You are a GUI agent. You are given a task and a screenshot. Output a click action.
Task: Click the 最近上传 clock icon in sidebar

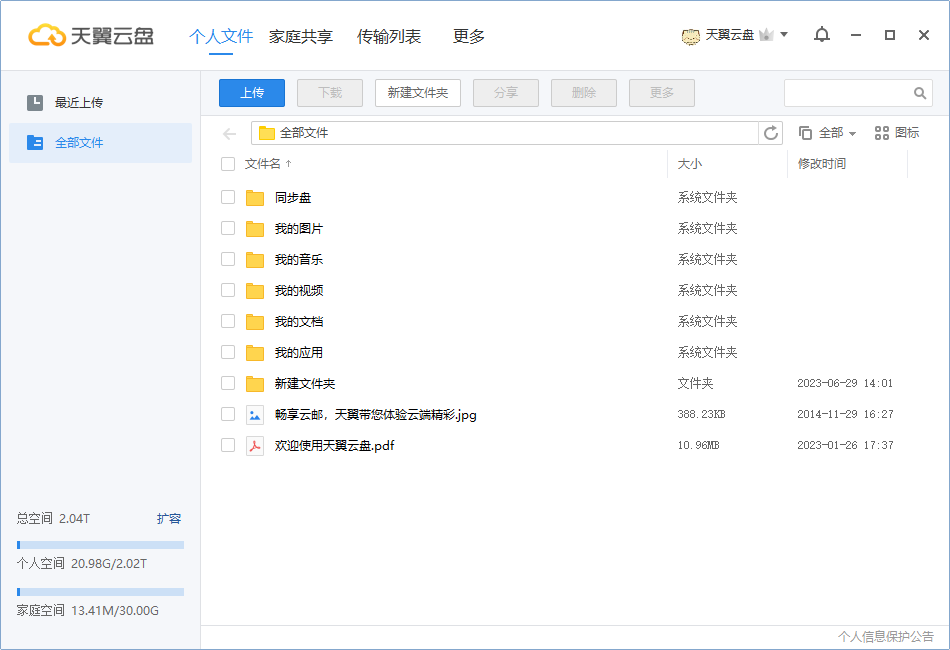pos(35,102)
